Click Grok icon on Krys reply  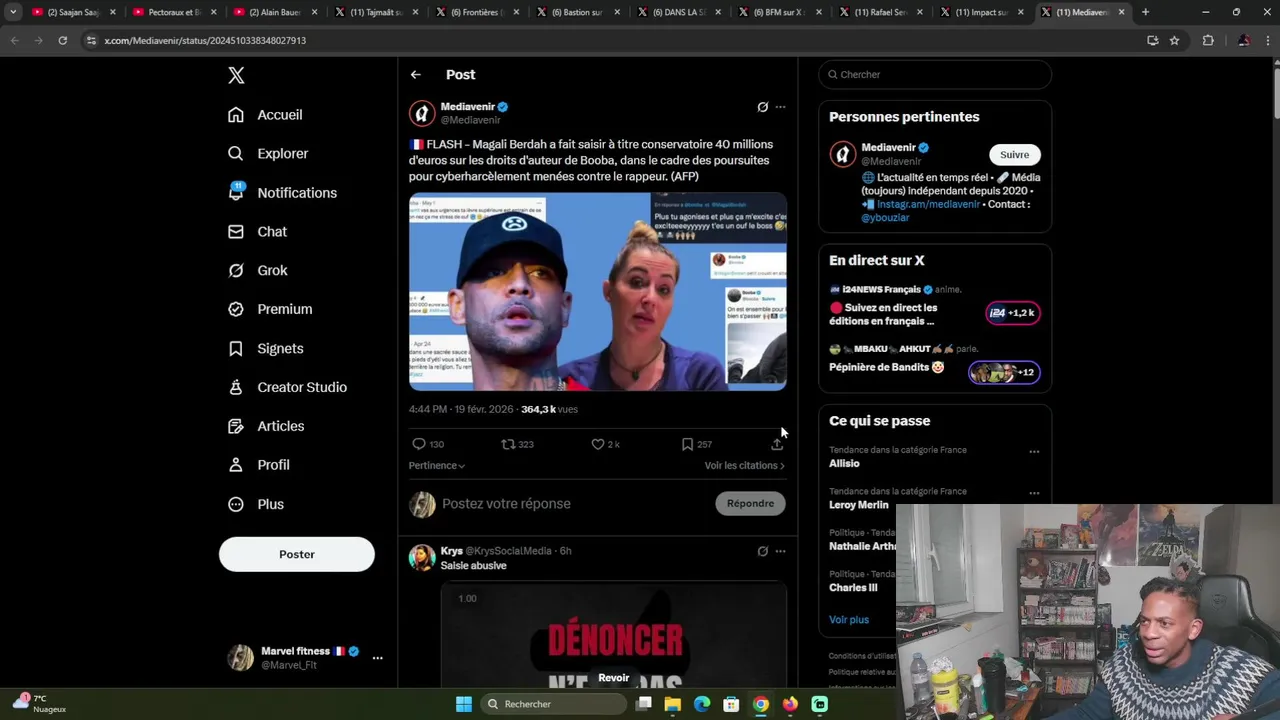coord(762,551)
